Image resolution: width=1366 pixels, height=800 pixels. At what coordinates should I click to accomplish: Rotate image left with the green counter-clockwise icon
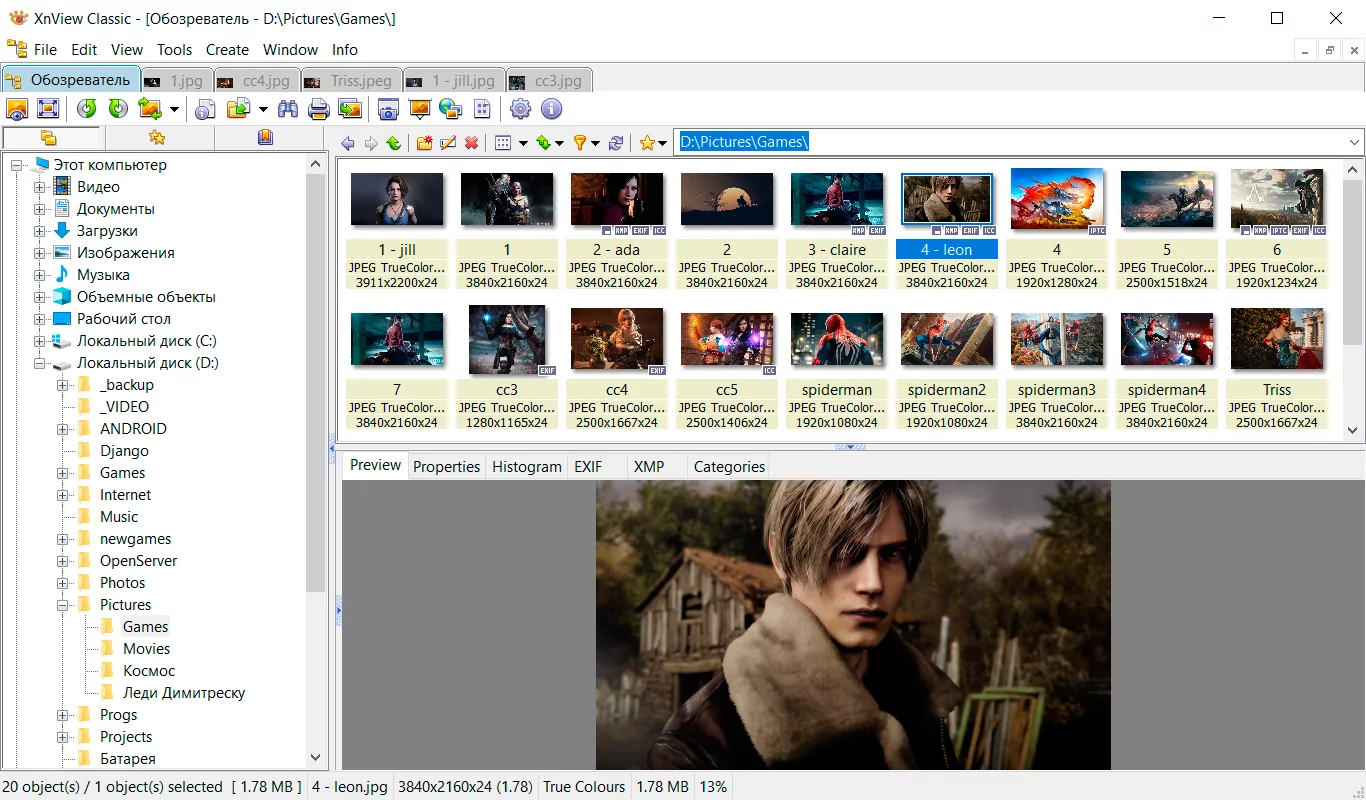87,109
